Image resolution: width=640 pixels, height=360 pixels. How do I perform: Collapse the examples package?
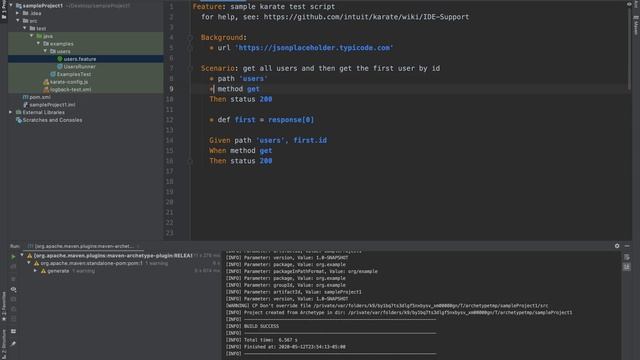tap(38, 43)
